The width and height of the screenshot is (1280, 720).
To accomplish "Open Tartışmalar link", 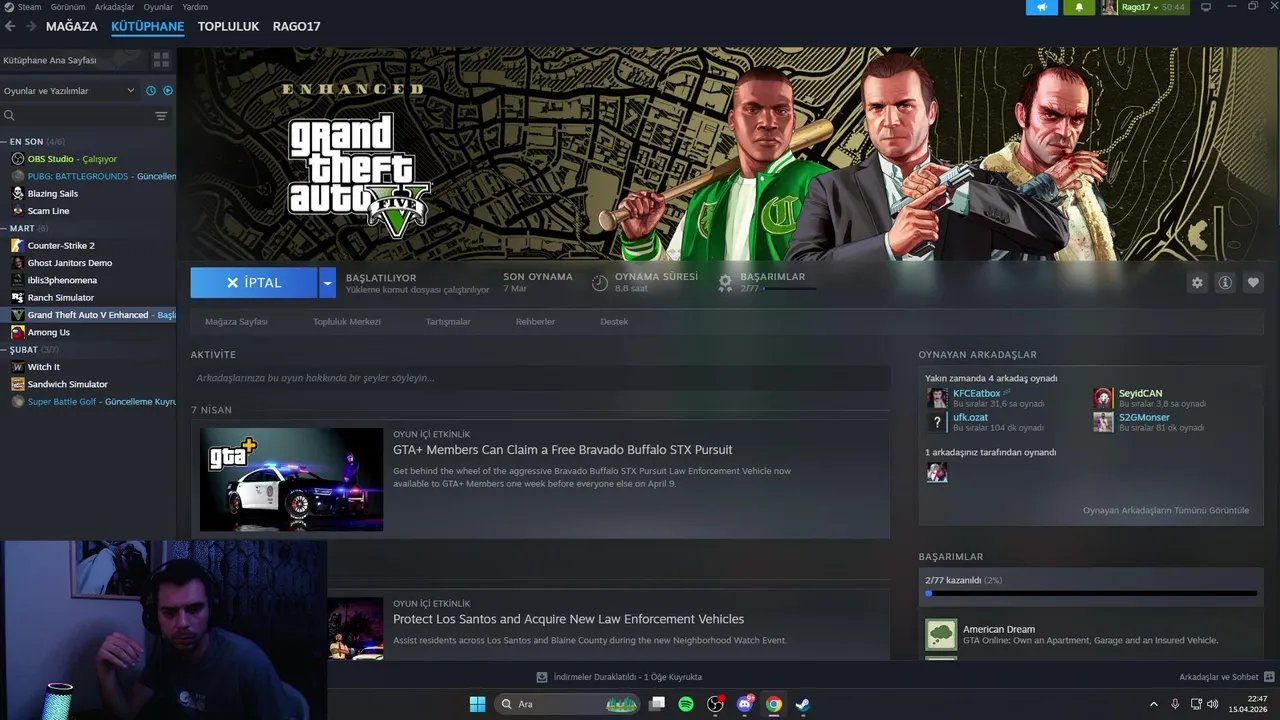I will [448, 322].
